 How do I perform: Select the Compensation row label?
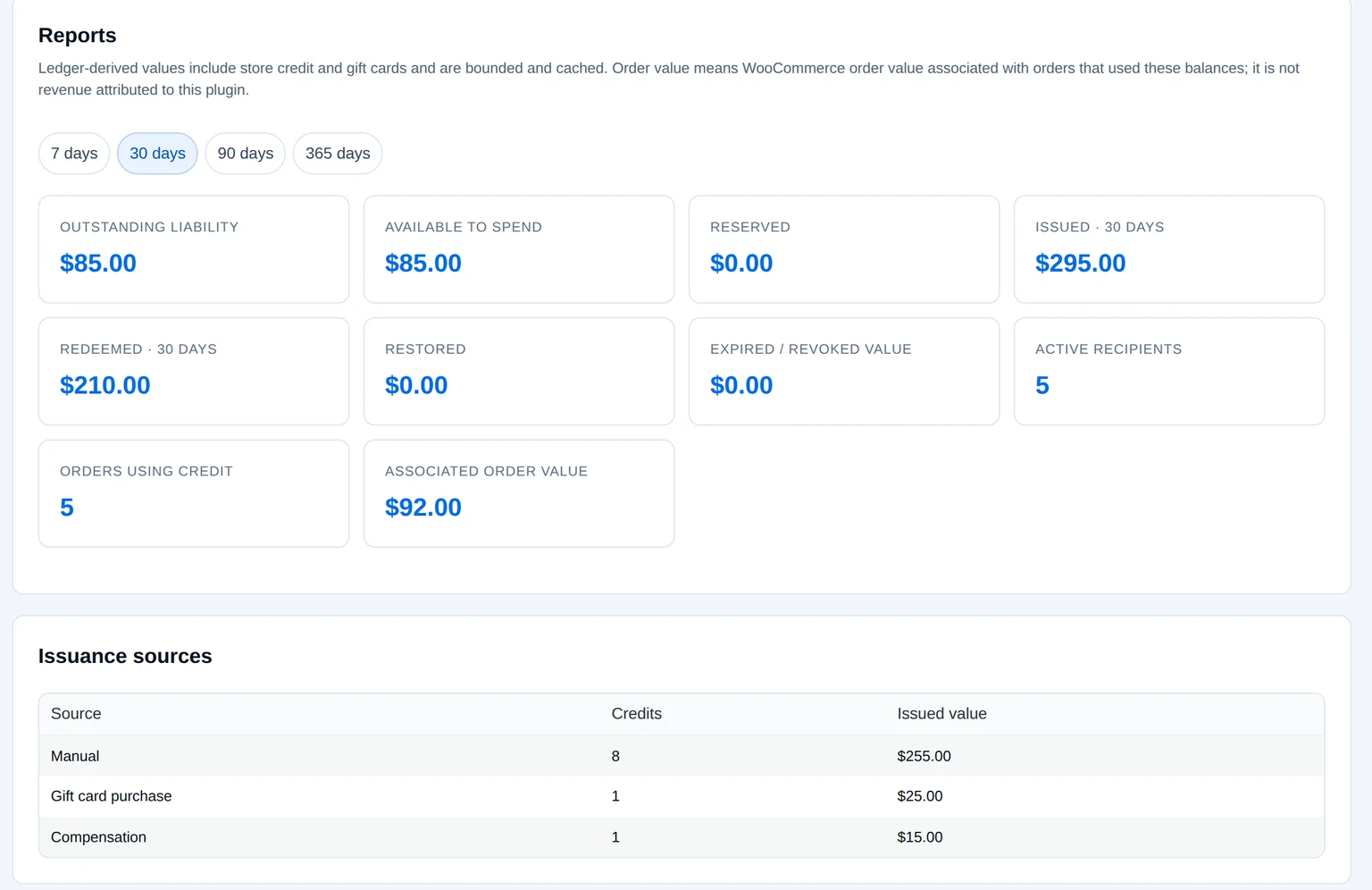pyautogui.click(x=98, y=837)
